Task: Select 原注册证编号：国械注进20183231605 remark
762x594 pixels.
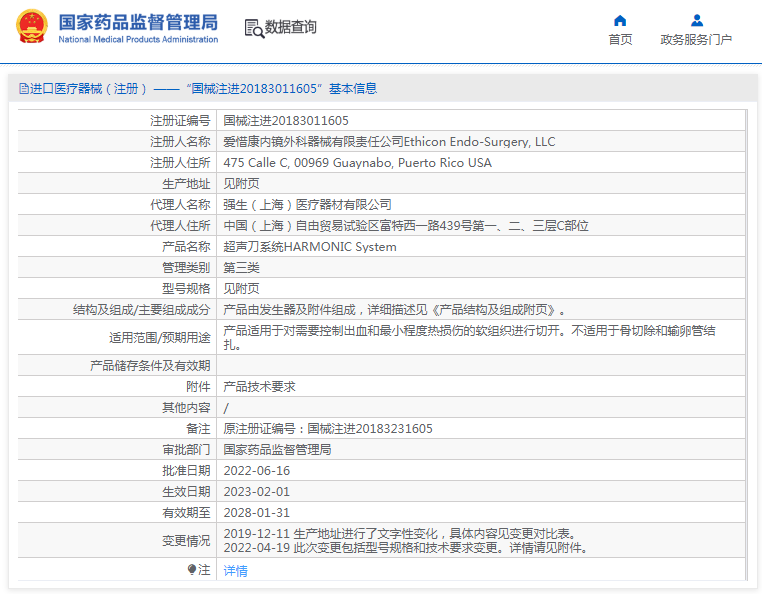Action: [328, 429]
